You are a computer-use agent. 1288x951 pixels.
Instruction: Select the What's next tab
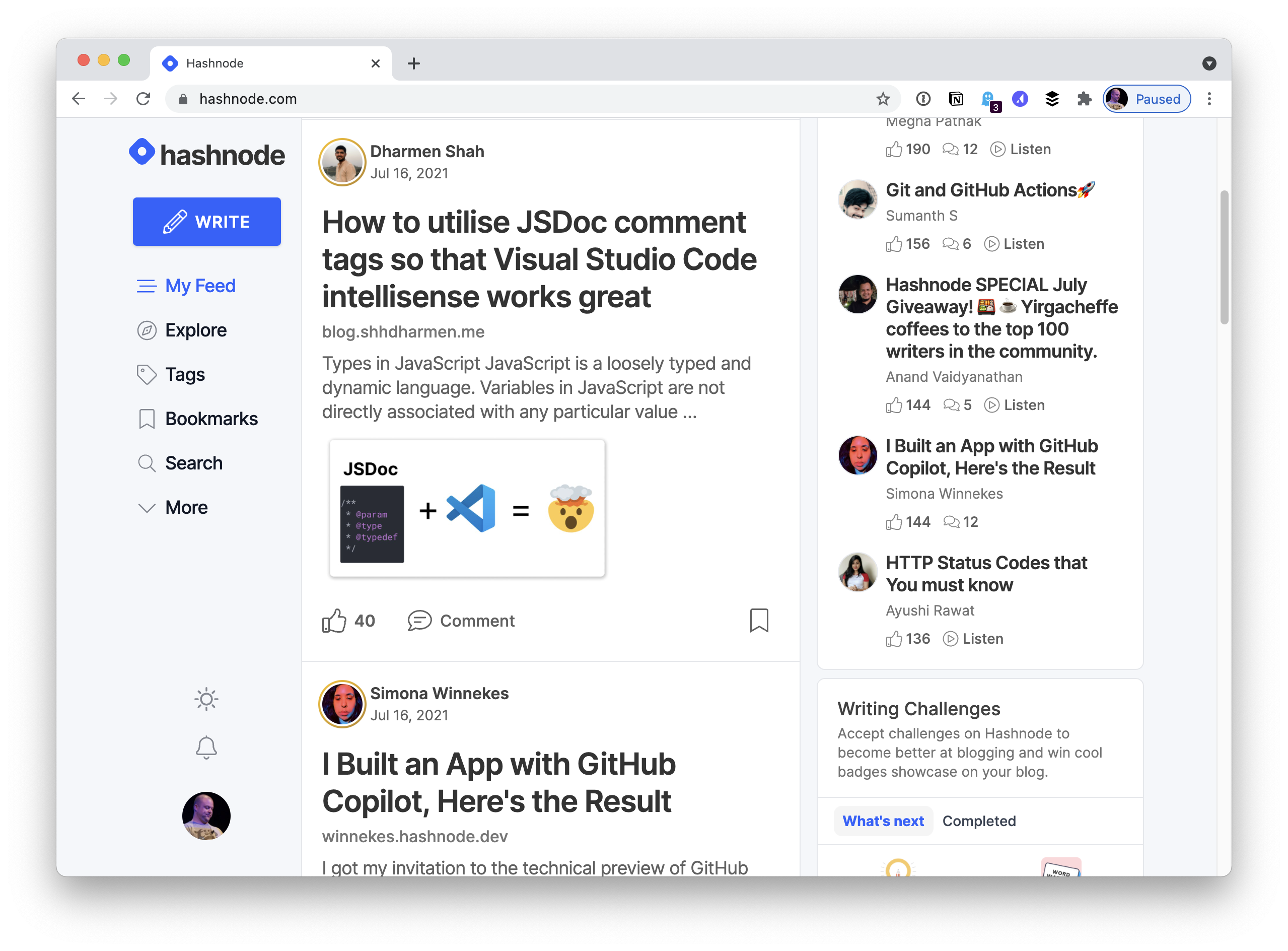tap(883, 821)
